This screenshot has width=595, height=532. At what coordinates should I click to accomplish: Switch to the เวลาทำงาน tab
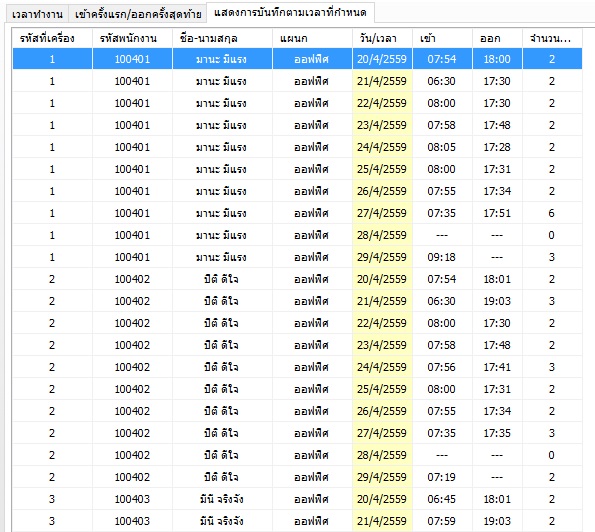37,14
